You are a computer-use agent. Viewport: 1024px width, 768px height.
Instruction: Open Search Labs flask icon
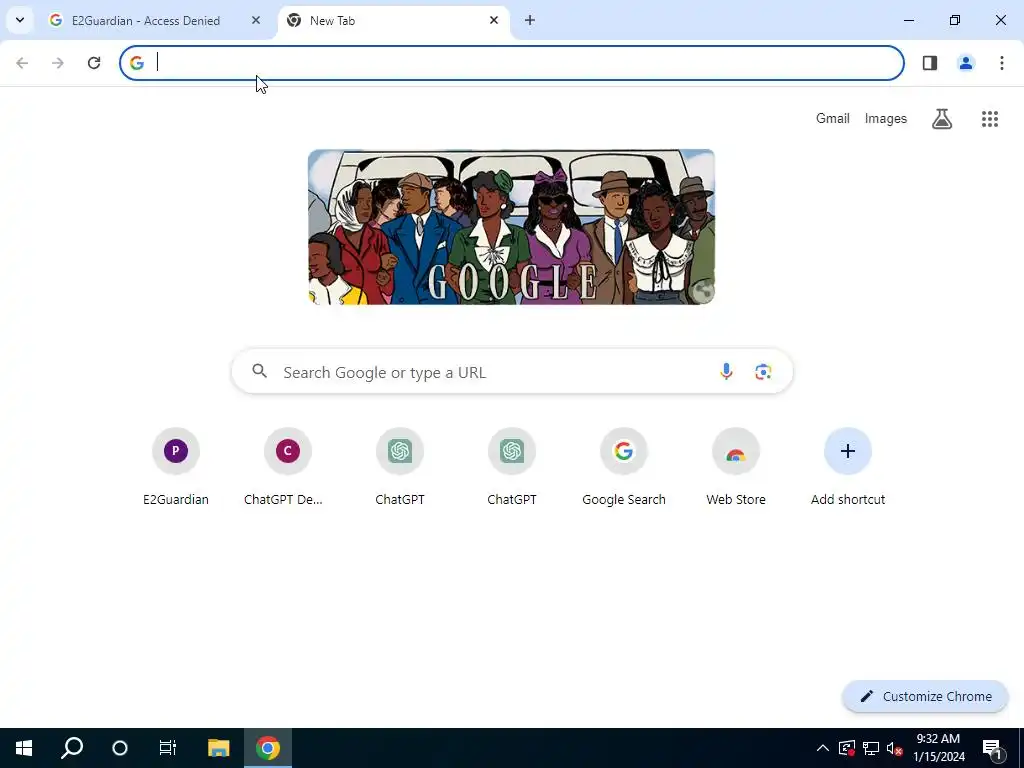click(x=942, y=119)
